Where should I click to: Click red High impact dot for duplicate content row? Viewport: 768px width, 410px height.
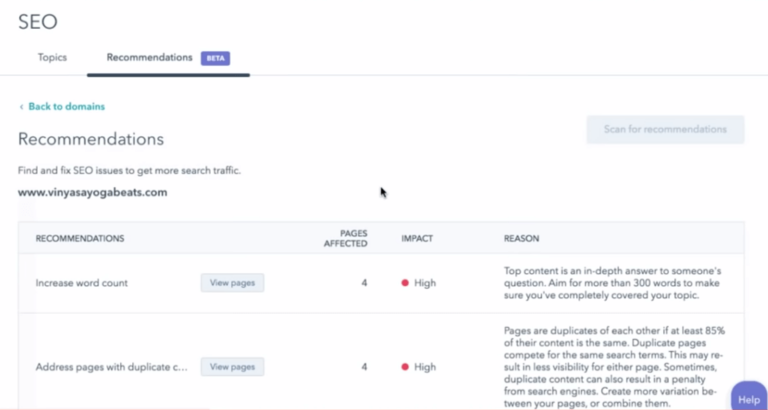(405, 367)
